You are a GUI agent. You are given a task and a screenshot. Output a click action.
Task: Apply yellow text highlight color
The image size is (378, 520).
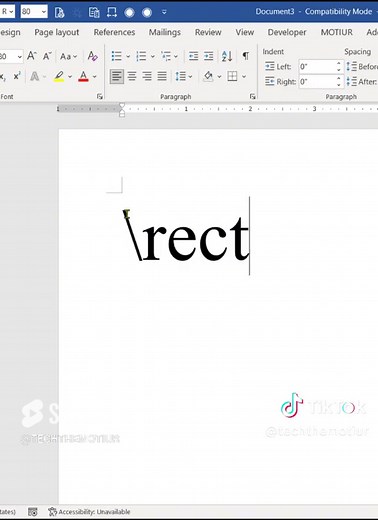(x=59, y=76)
